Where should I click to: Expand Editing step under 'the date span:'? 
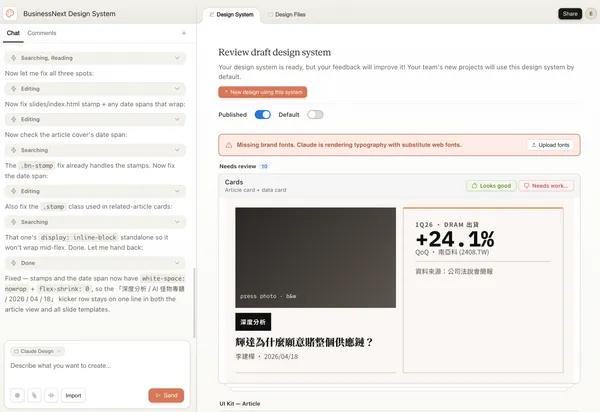95,191
